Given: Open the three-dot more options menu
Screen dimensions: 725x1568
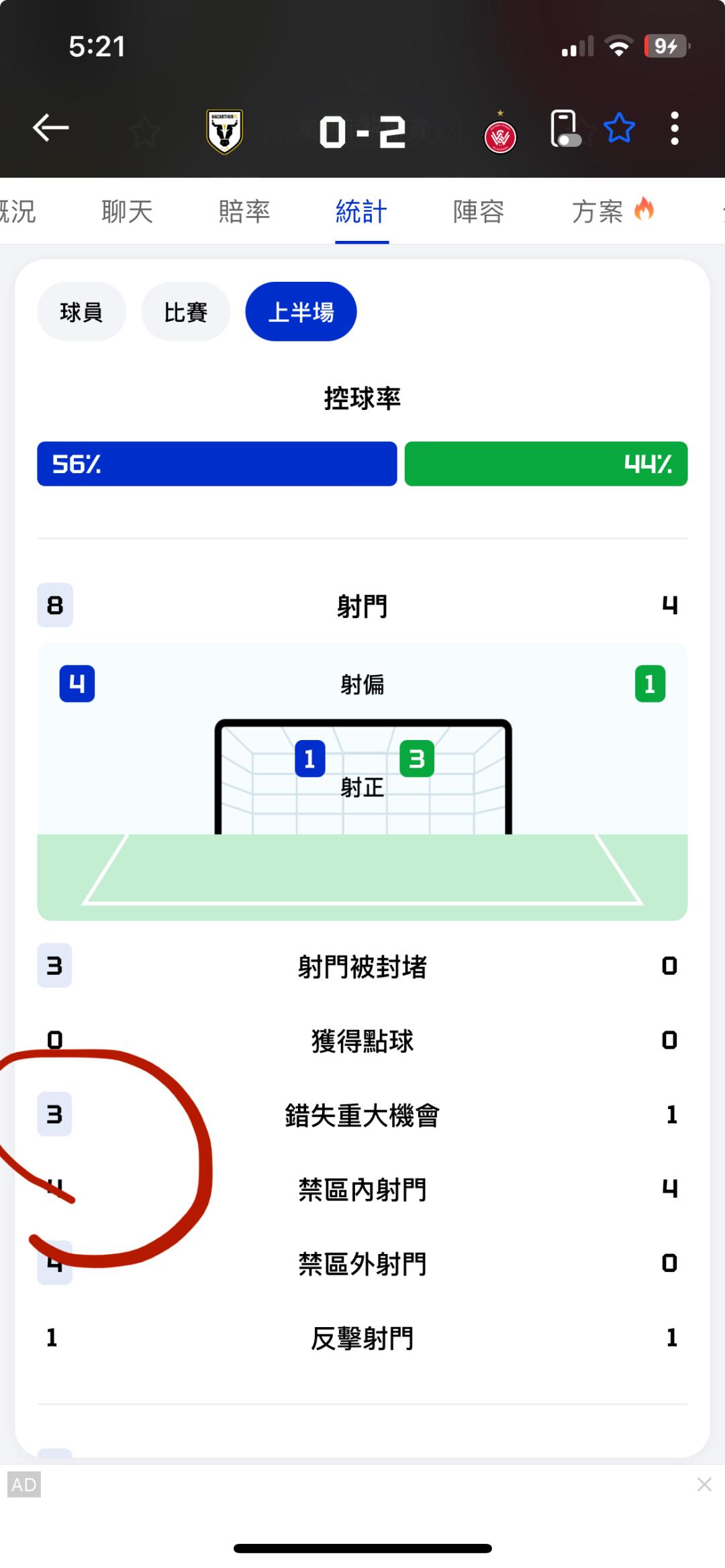Looking at the screenshot, I should pyautogui.click(x=675, y=128).
